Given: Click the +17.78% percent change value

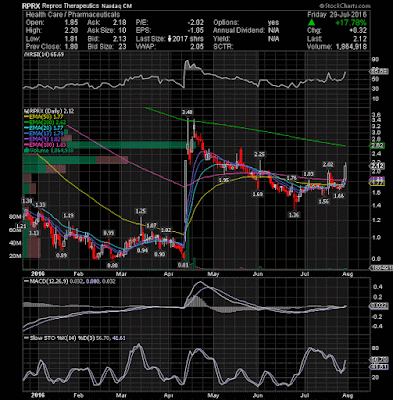Looking at the screenshot, I should point(351,23).
